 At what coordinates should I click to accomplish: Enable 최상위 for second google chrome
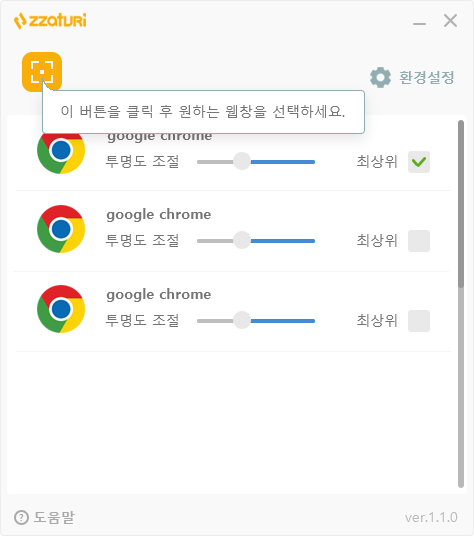[419, 241]
